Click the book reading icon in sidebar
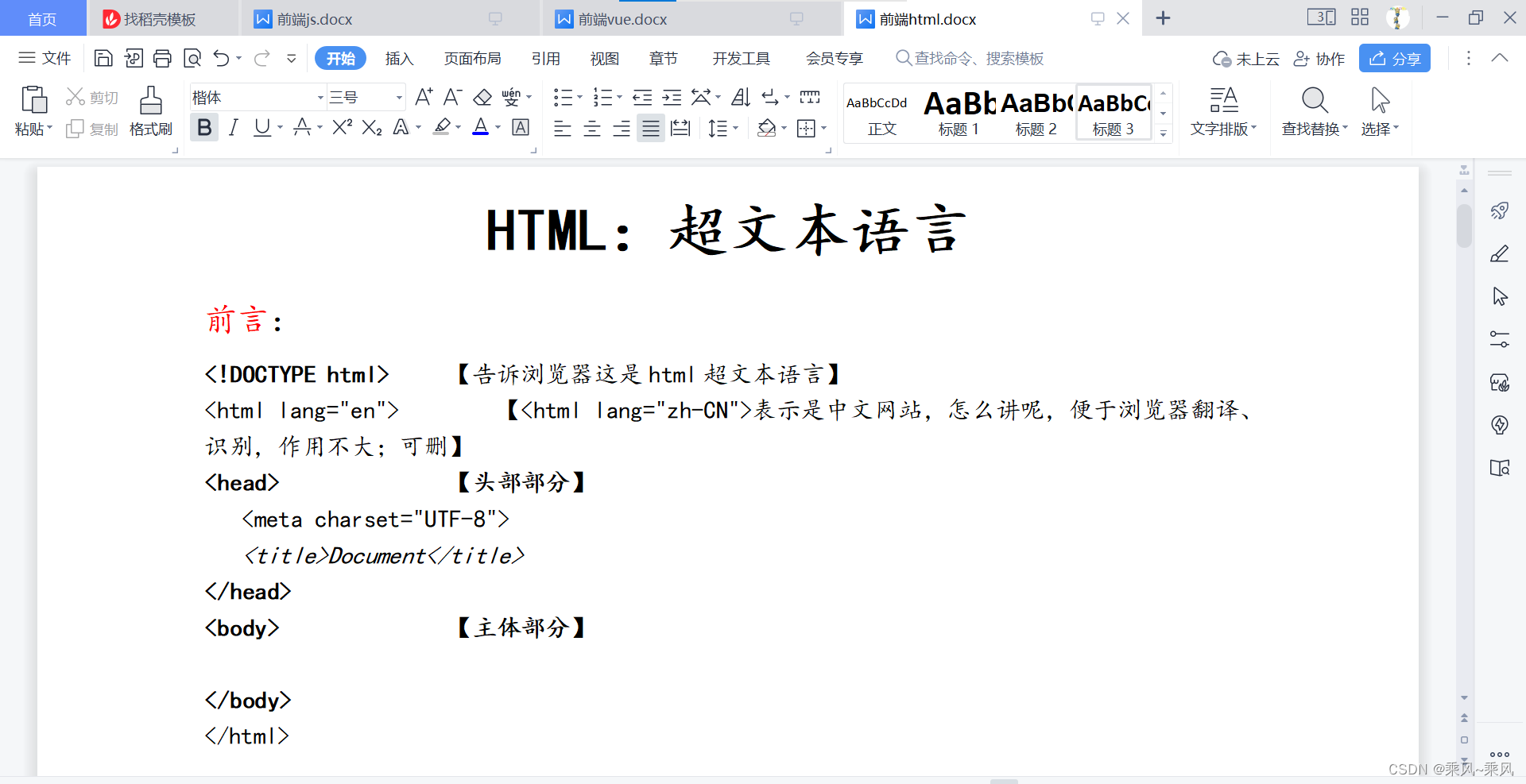The image size is (1526, 784). pos(1500,468)
